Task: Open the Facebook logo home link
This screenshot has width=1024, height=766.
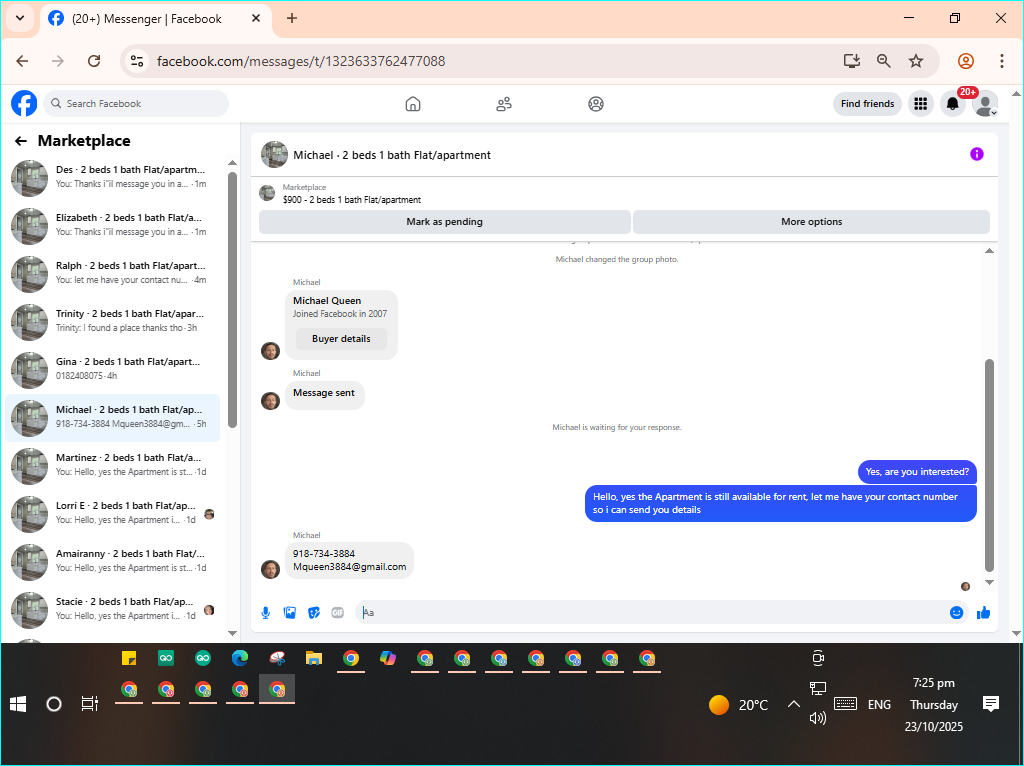Action: pos(24,103)
